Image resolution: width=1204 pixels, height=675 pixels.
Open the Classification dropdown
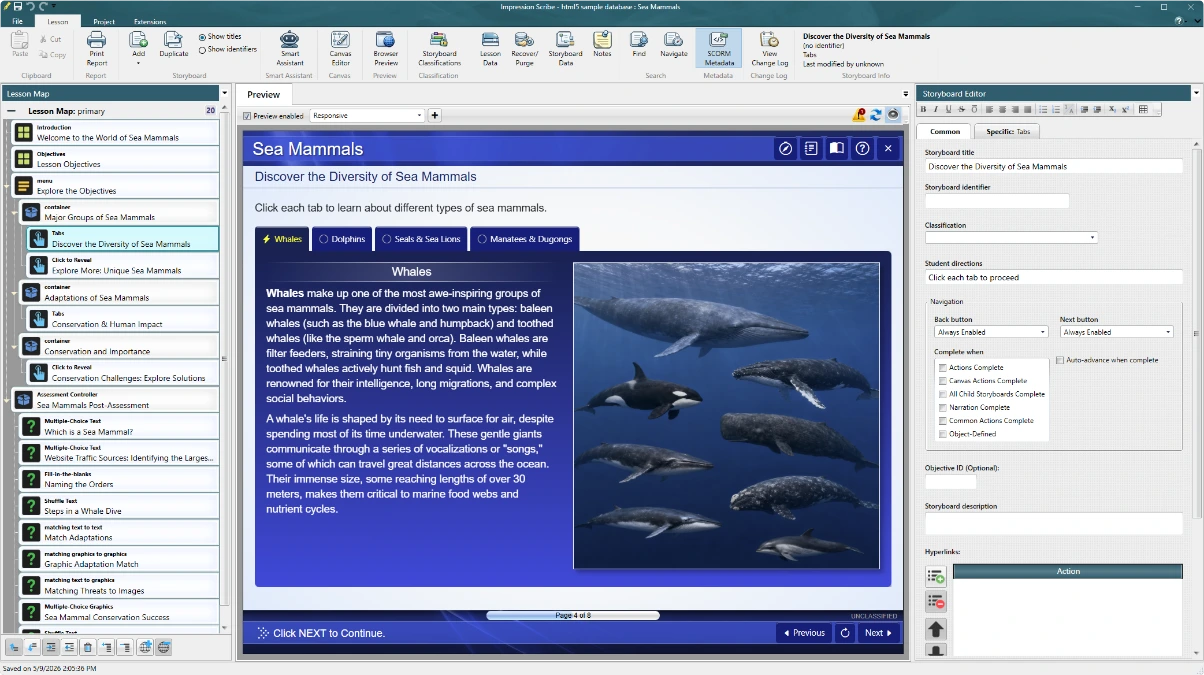(1011, 237)
